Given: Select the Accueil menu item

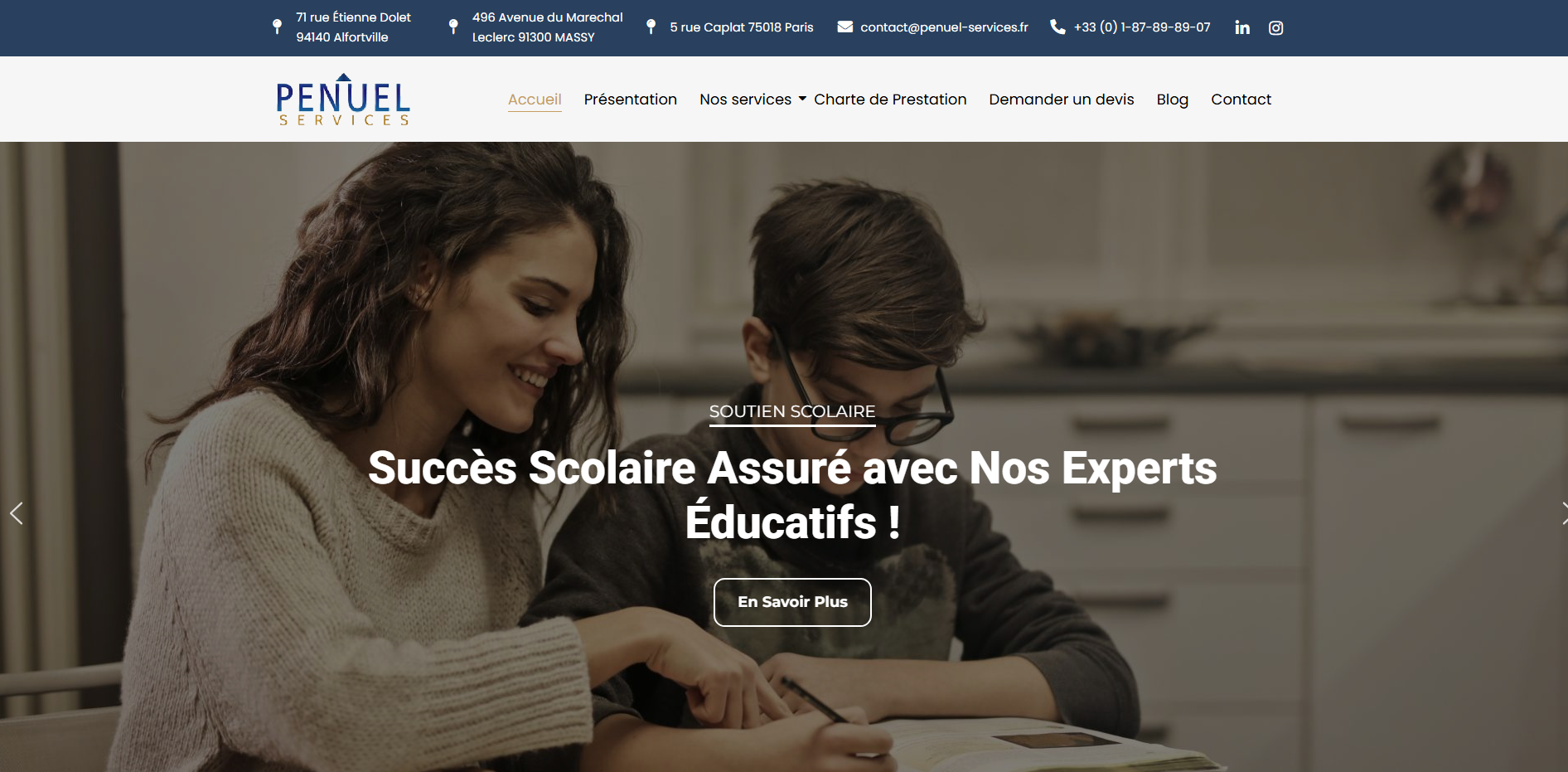Looking at the screenshot, I should [x=535, y=100].
